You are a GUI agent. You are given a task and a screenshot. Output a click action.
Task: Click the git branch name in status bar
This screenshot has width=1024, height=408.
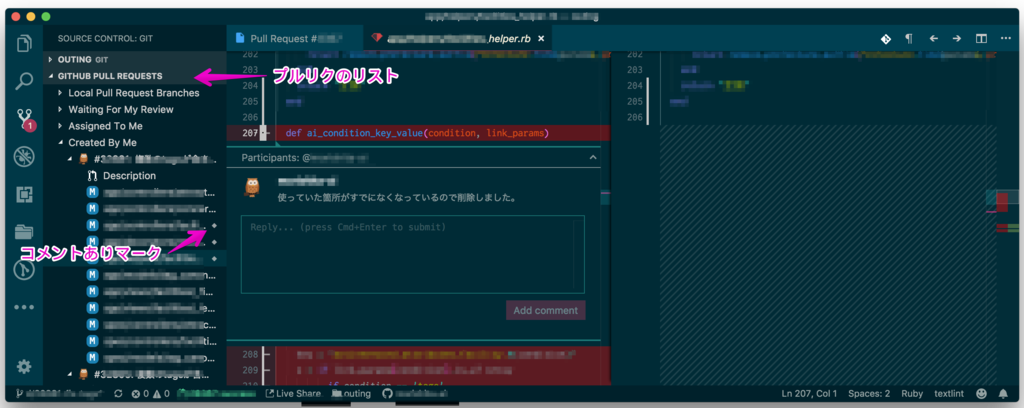pyautogui.click(x=57, y=394)
